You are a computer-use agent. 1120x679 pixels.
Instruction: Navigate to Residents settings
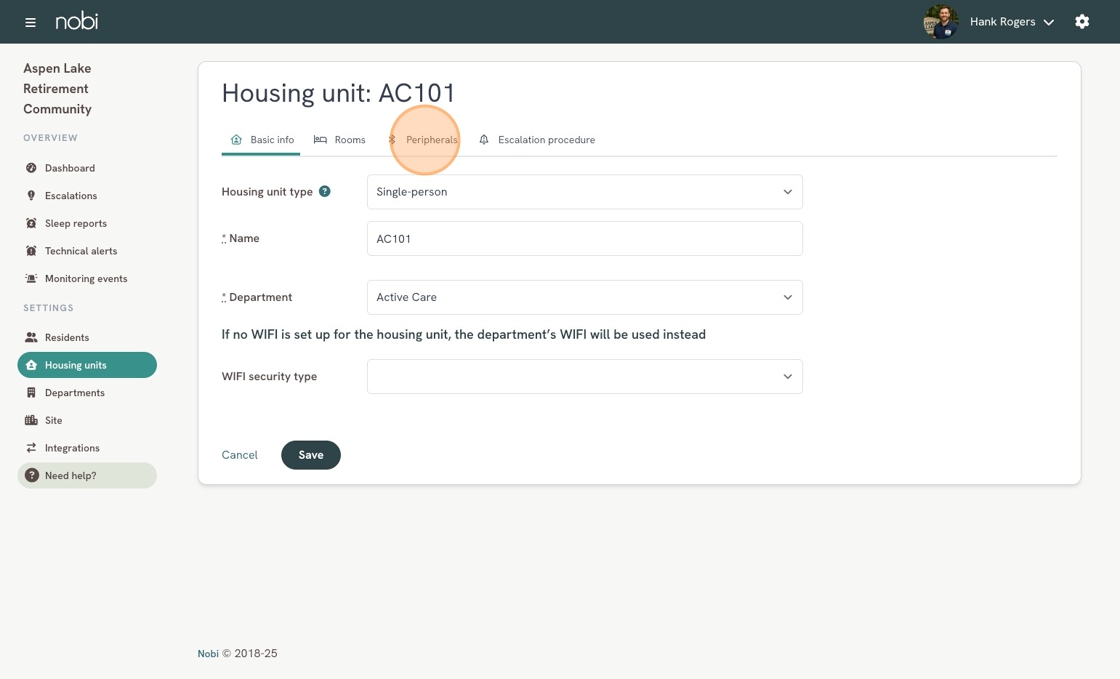[x=66, y=338]
